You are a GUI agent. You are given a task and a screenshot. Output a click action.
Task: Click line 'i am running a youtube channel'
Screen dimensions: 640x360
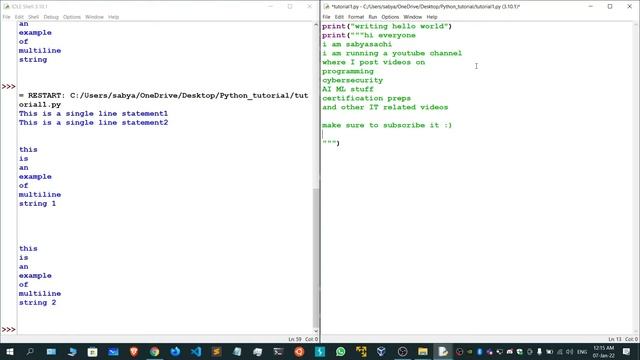pyautogui.click(x=392, y=53)
